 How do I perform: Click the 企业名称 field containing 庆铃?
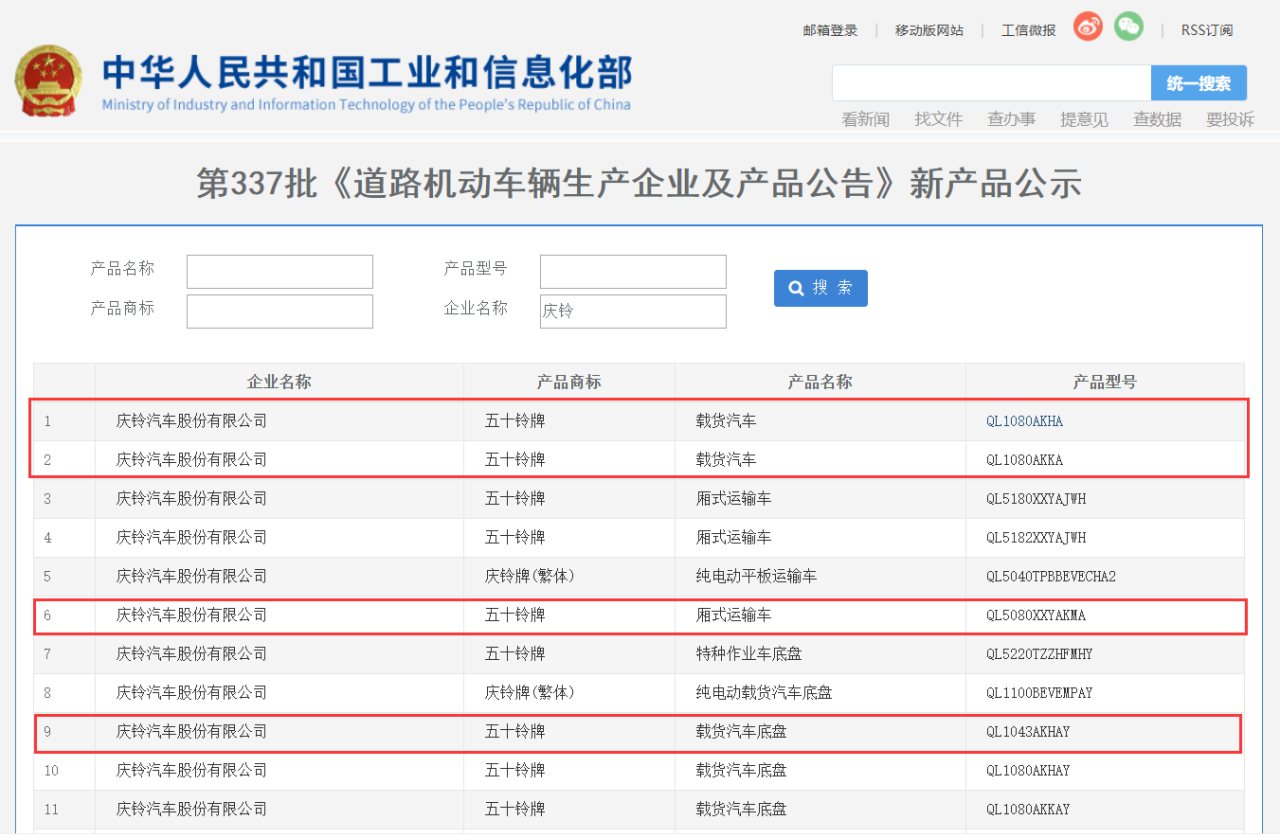click(632, 311)
